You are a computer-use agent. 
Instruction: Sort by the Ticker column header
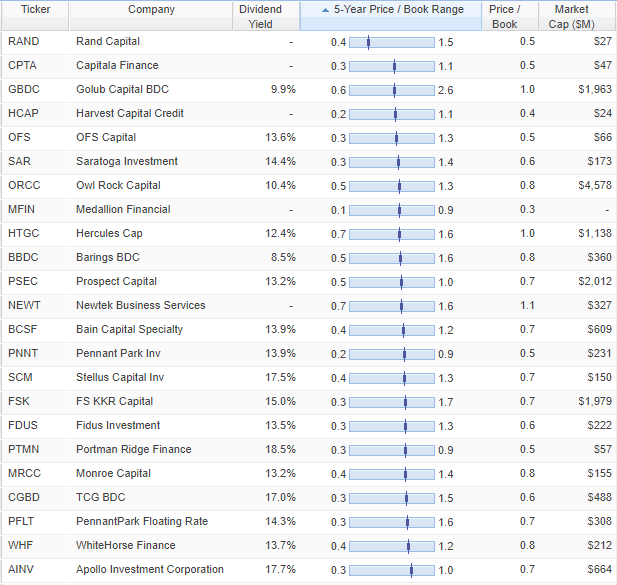35,16
